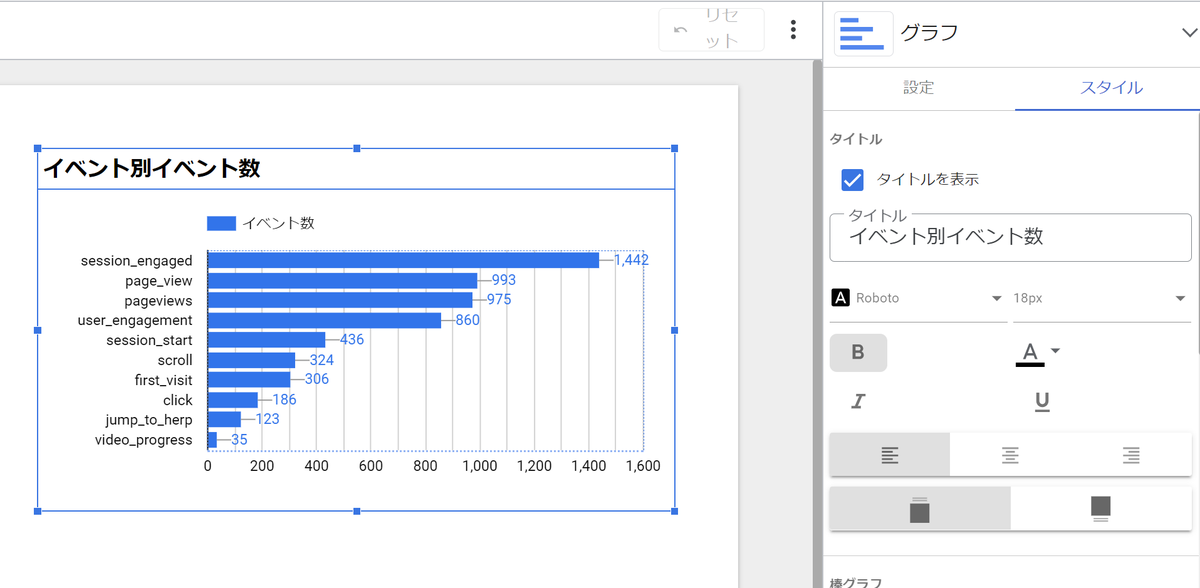Open the title font color picker
This screenshot has width=1200, height=588.
click(x=1037, y=352)
